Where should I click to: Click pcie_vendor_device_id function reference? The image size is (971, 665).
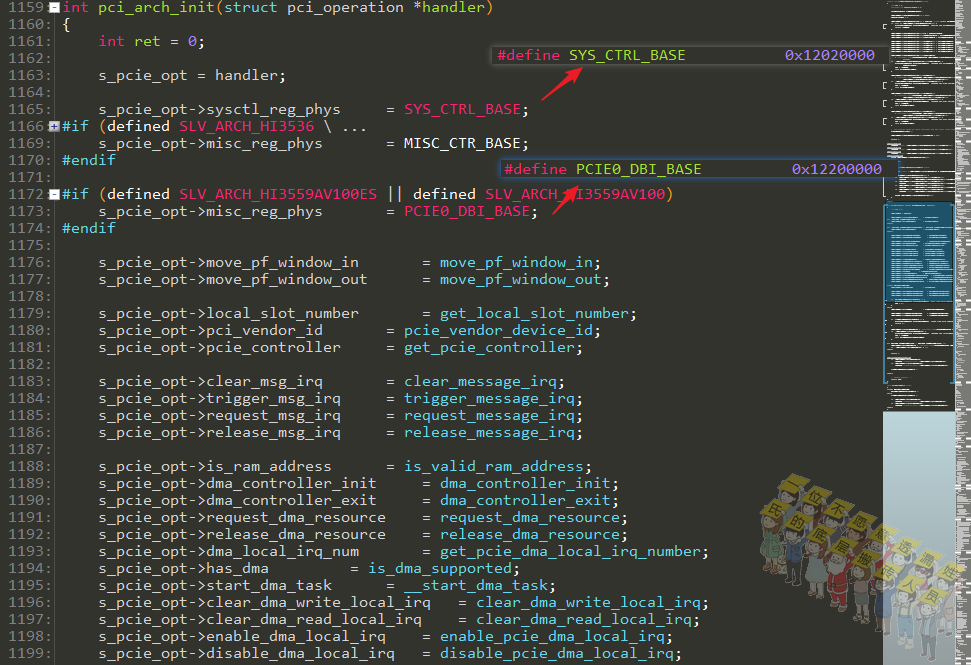click(x=499, y=331)
